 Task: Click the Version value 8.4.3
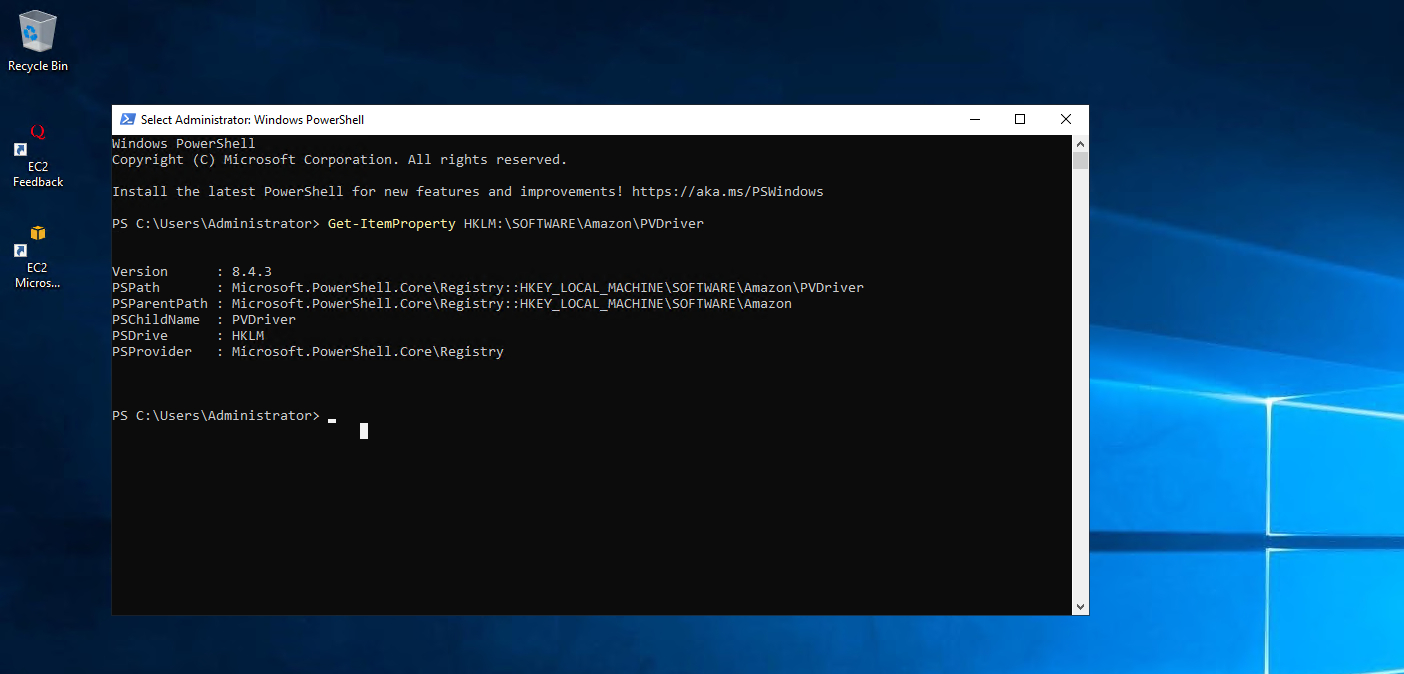(x=252, y=272)
